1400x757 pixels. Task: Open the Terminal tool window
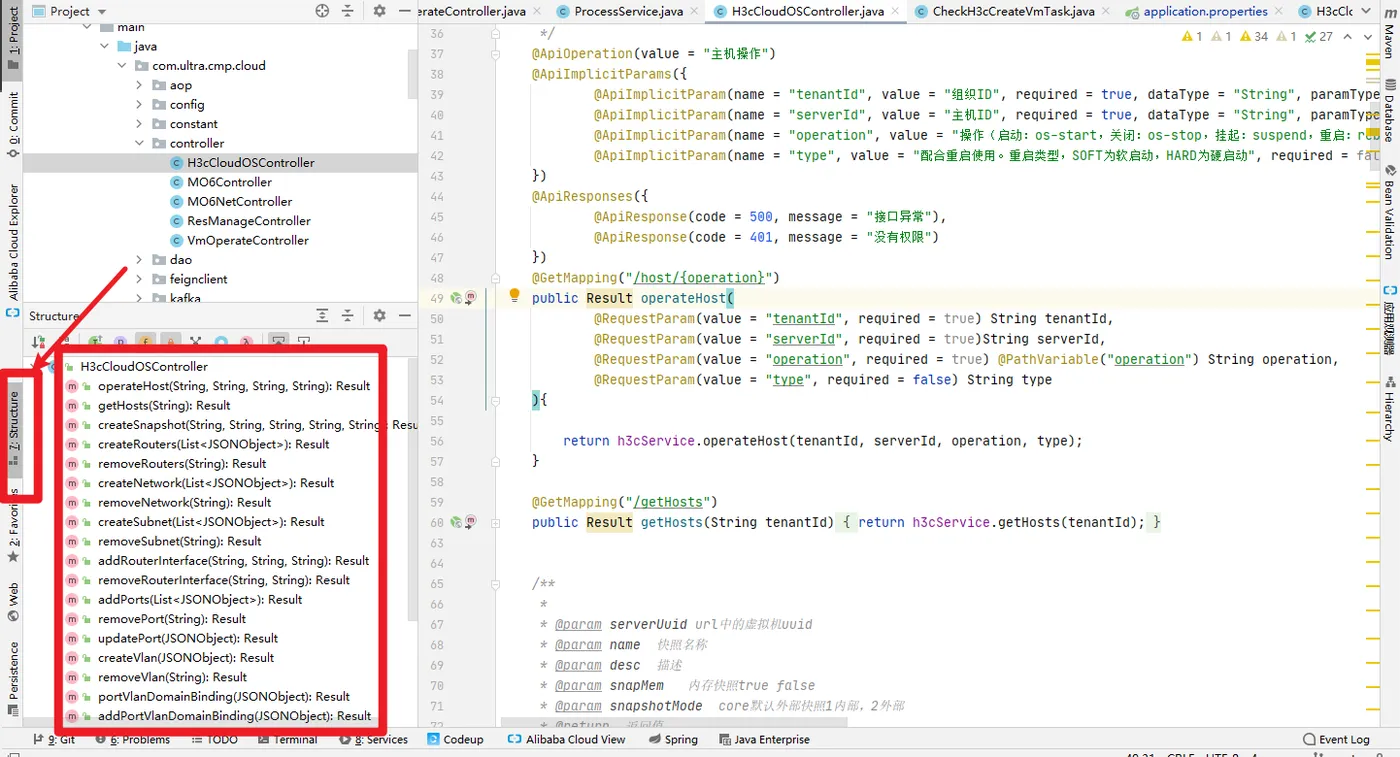coord(286,740)
